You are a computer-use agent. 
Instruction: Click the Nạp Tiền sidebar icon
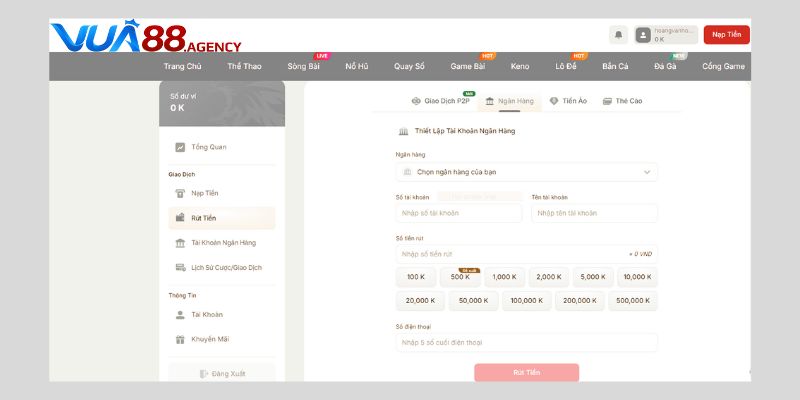[x=180, y=193]
